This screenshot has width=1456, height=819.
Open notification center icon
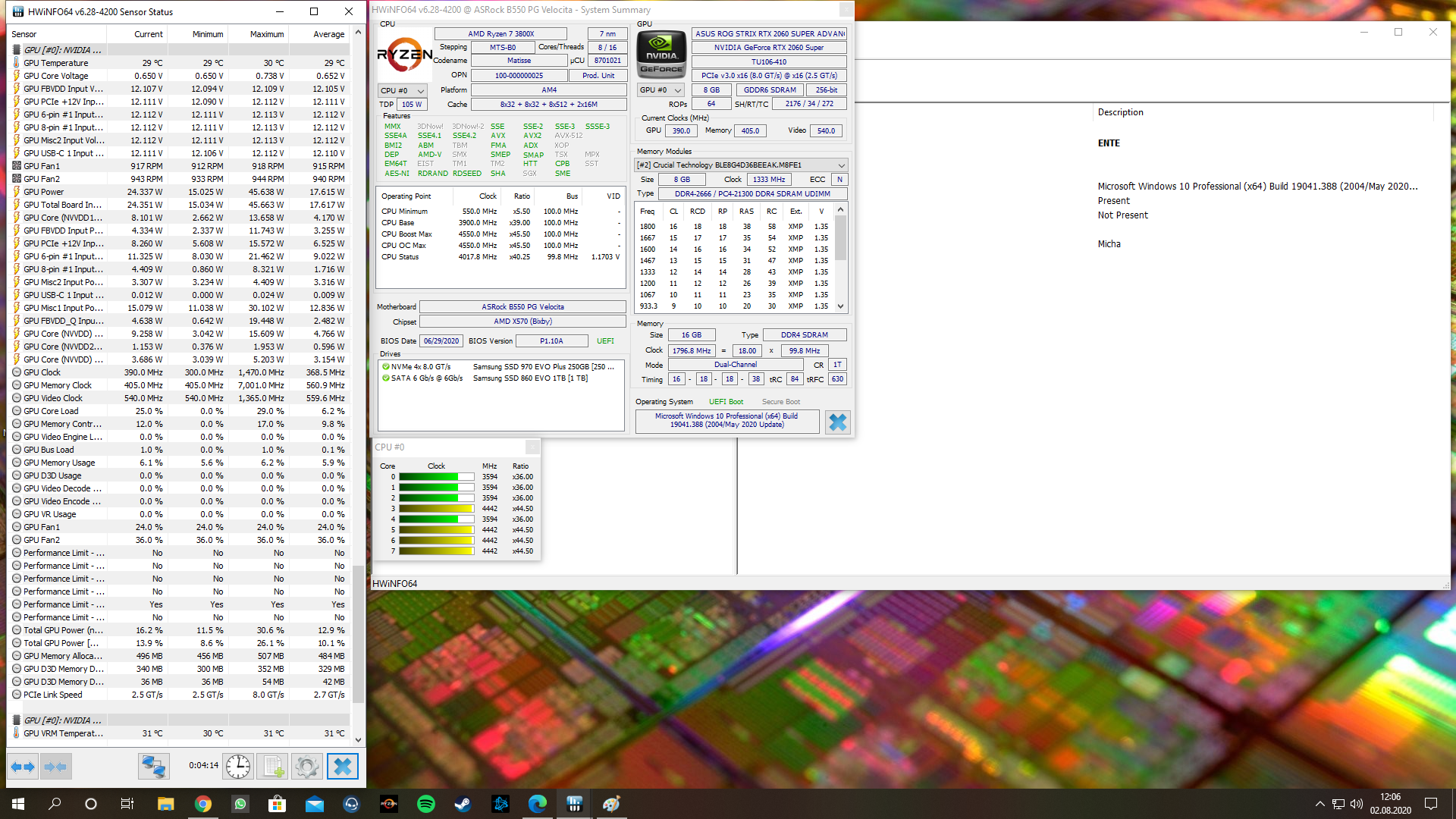point(1431,804)
